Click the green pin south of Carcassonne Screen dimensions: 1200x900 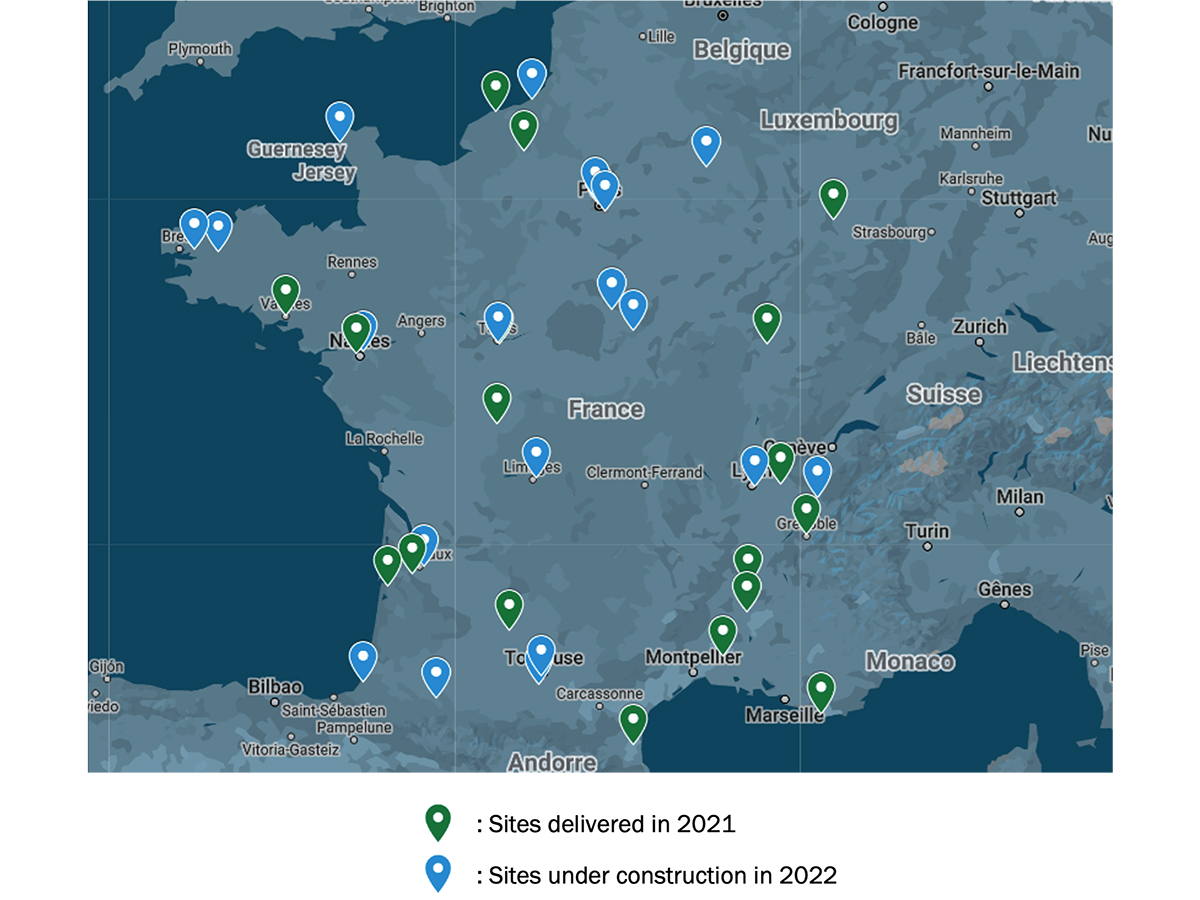pyautogui.click(x=633, y=723)
